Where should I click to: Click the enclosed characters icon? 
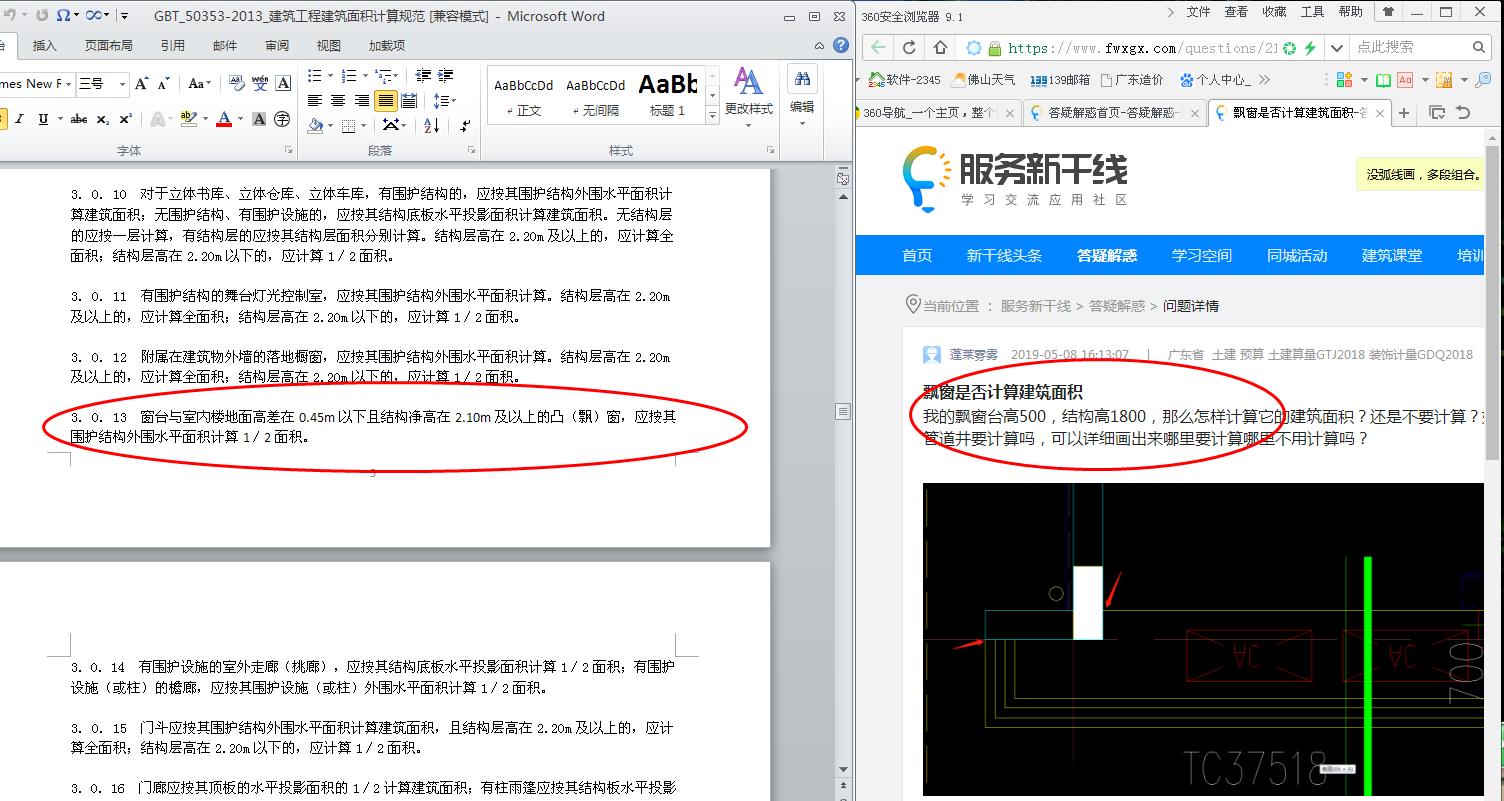click(282, 119)
